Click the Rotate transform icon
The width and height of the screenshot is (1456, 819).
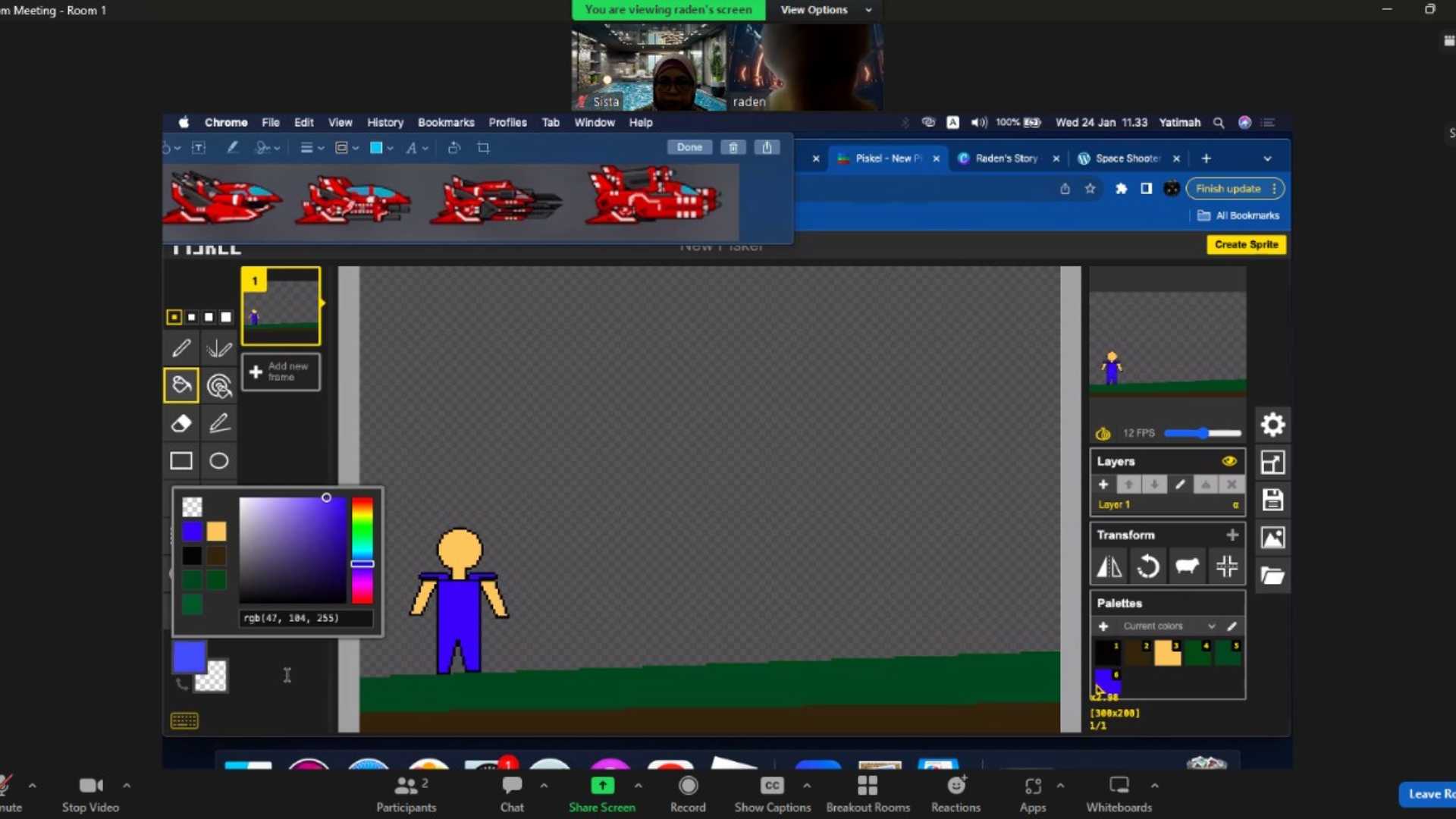(1148, 566)
